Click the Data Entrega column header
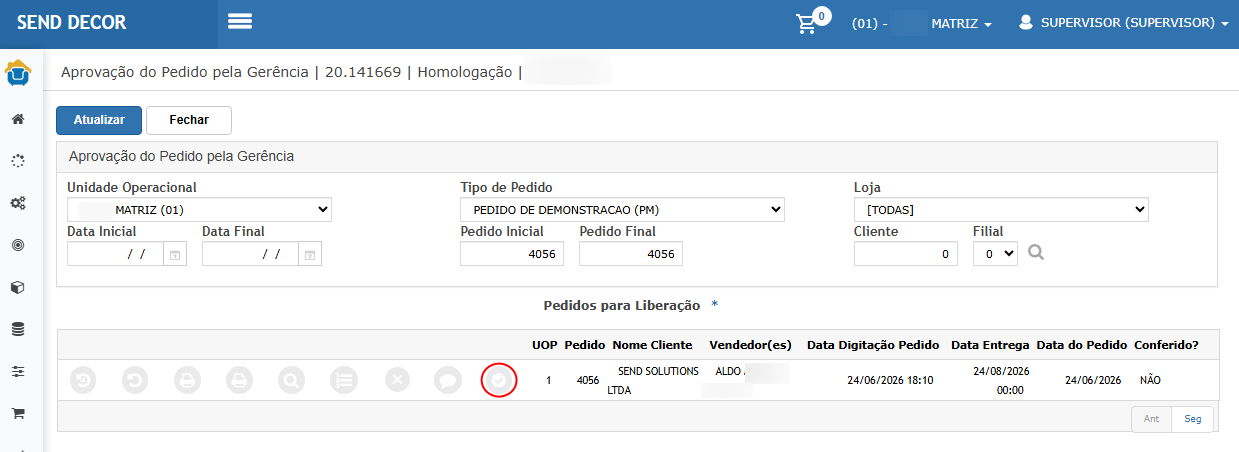1239x452 pixels. pos(990,345)
